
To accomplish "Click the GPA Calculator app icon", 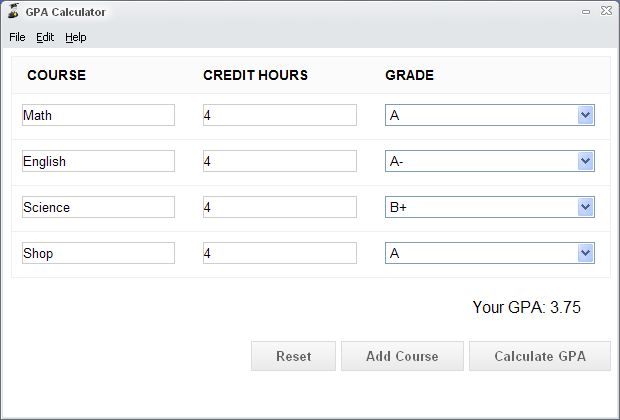I will [12, 12].
